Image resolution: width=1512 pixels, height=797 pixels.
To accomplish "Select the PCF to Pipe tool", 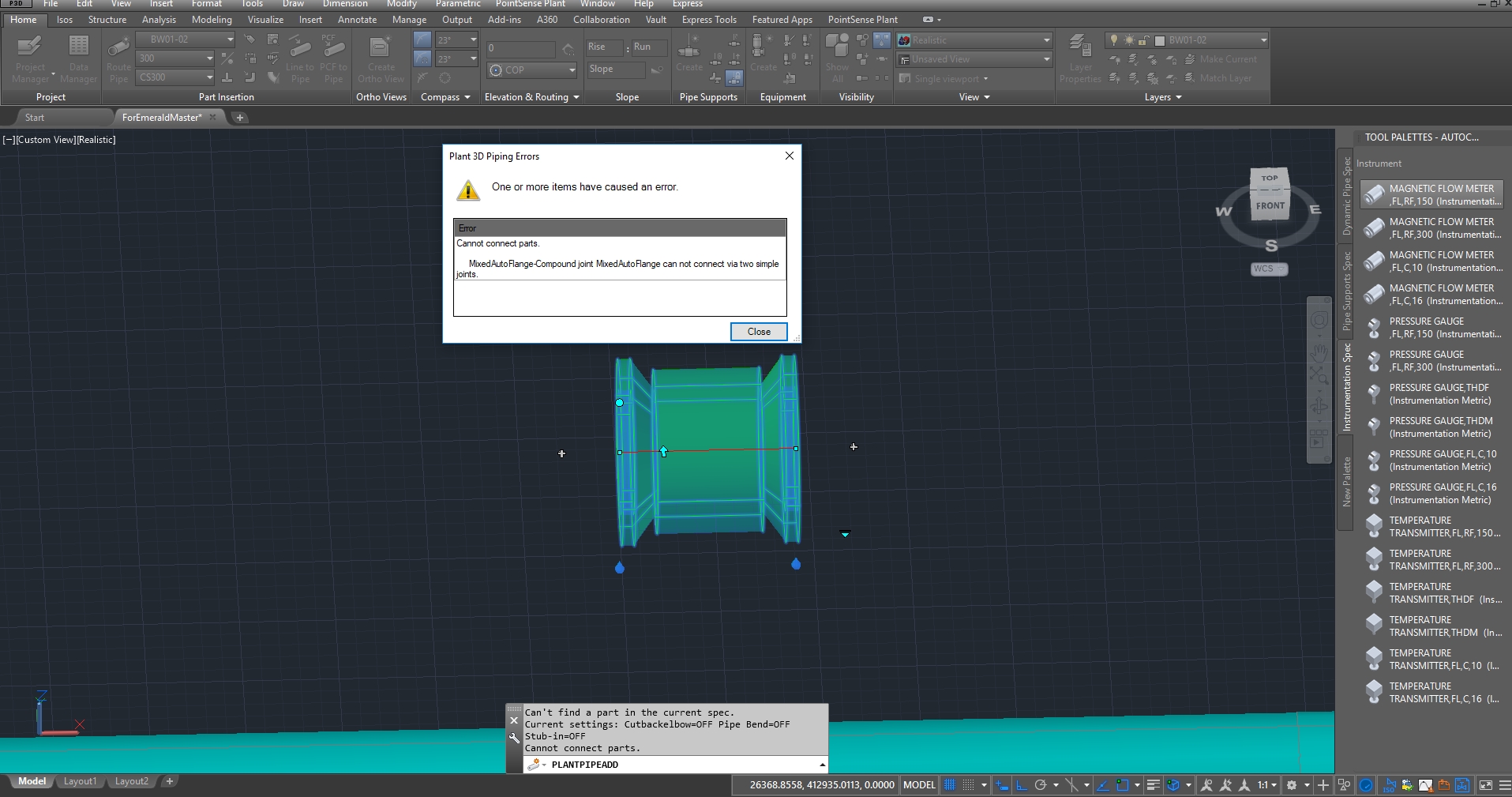I will pos(333,59).
